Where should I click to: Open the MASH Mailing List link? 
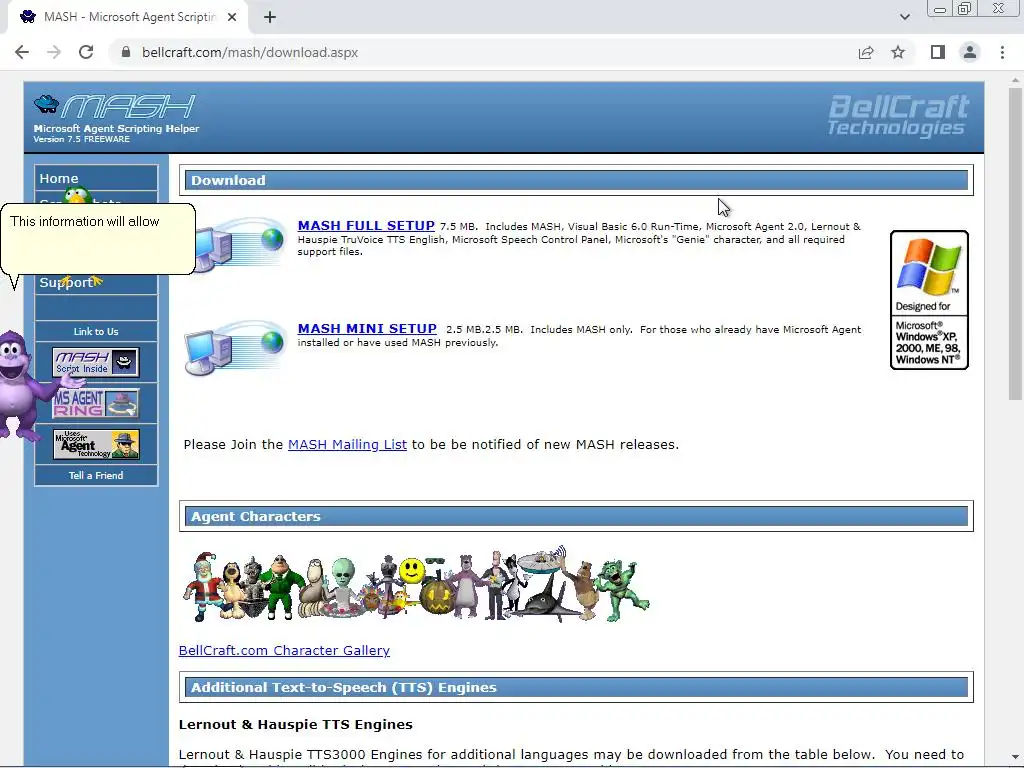click(347, 445)
